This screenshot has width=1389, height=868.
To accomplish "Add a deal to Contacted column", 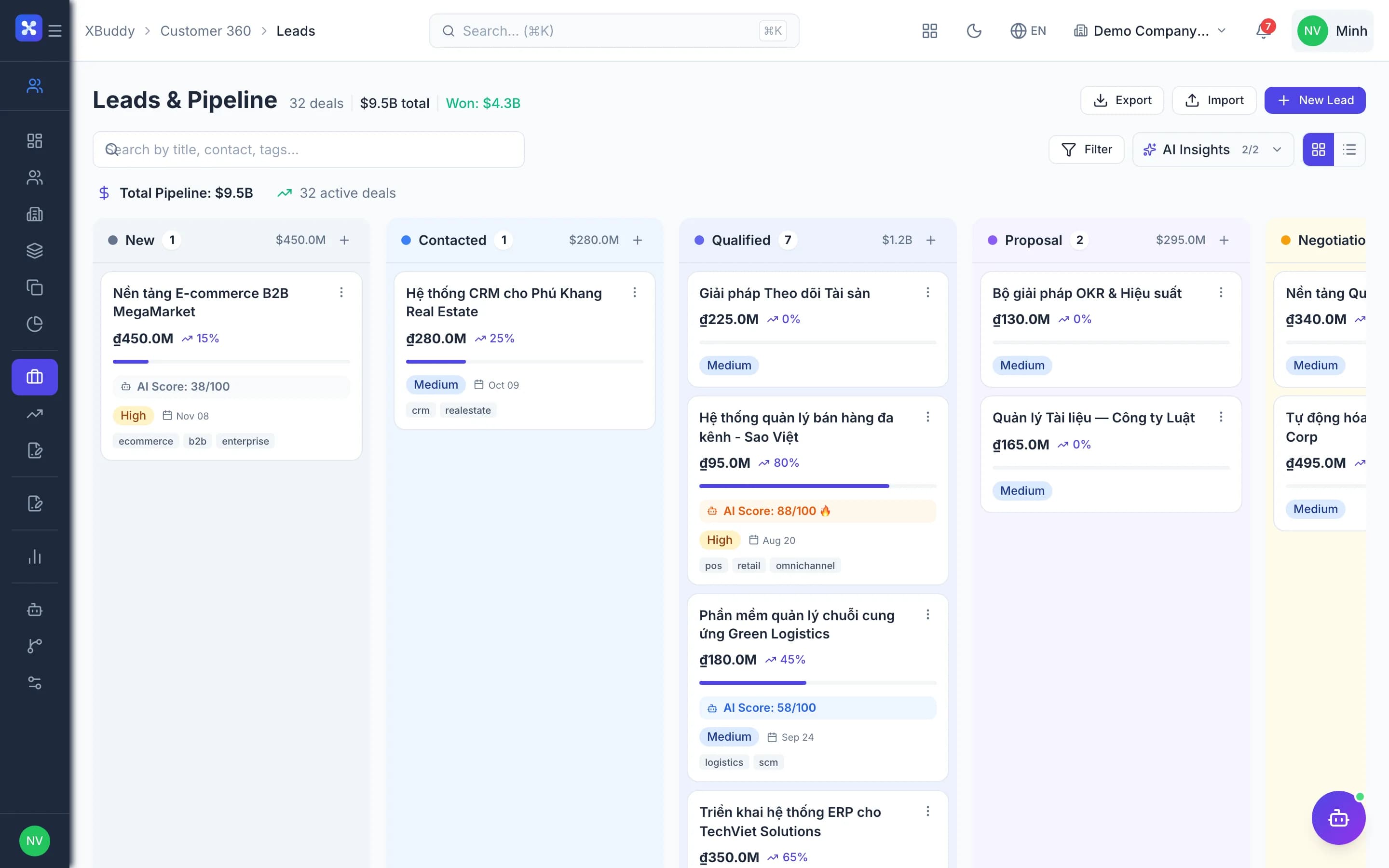I will click(637, 240).
